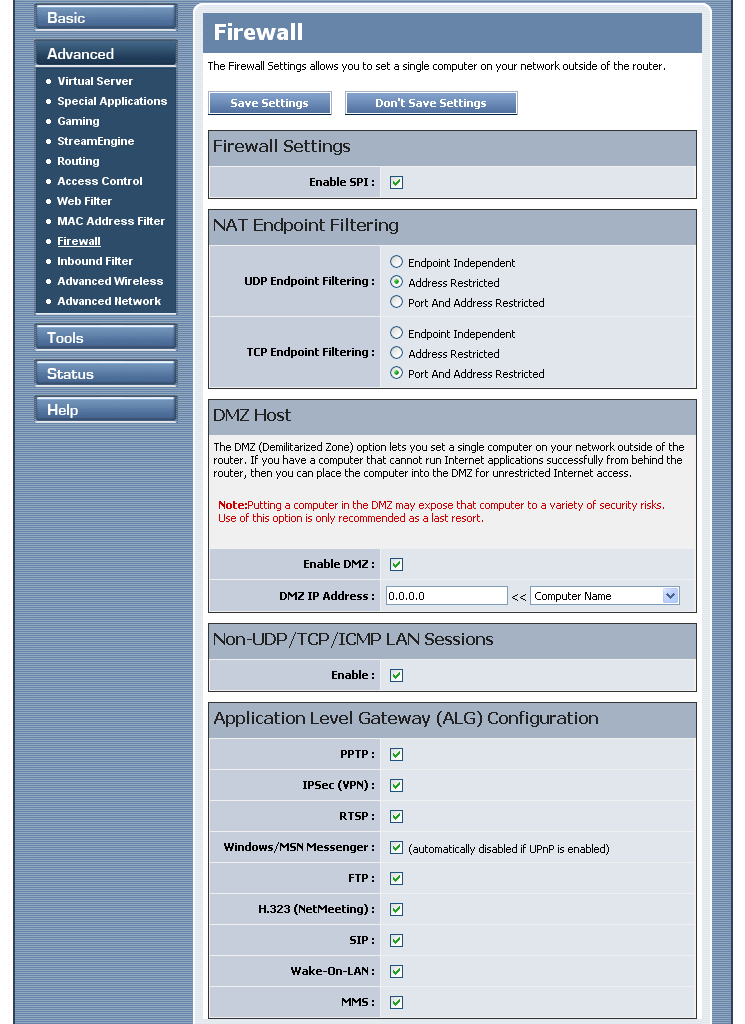Select TCP Port And Address Restricted option

point(396,373)
